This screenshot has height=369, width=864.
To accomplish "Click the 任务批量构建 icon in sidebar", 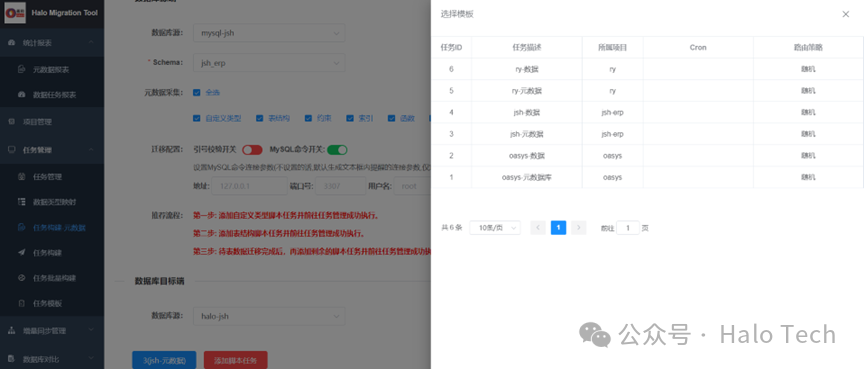I will [x=21, y=278].
